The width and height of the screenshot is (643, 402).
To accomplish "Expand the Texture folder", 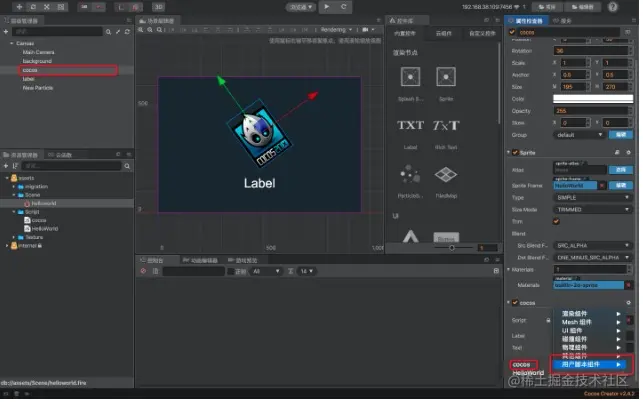I will [14, 238].
